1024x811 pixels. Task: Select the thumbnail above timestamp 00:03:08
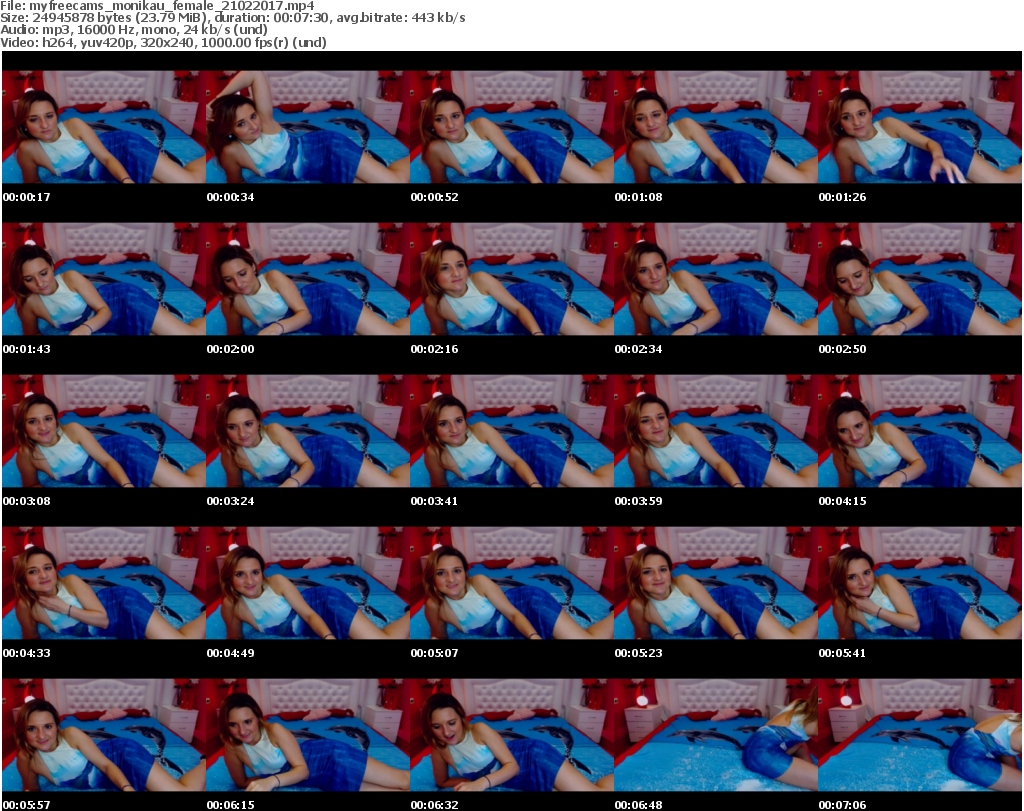click(x=104, y=431)
